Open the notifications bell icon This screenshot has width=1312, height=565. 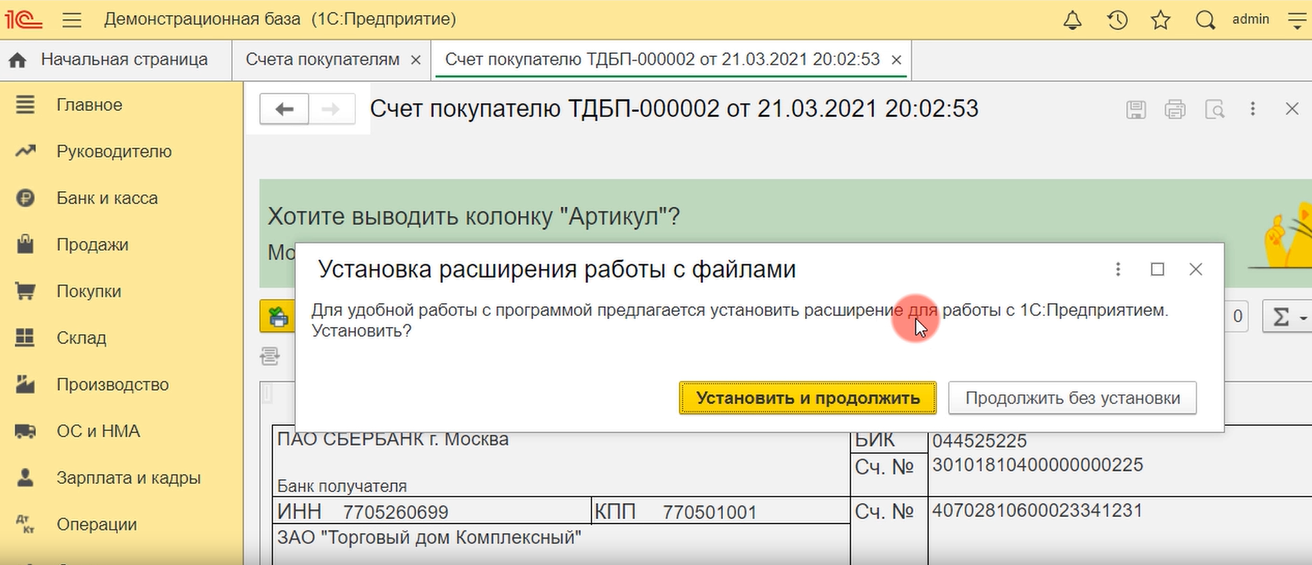[1072, 20]
